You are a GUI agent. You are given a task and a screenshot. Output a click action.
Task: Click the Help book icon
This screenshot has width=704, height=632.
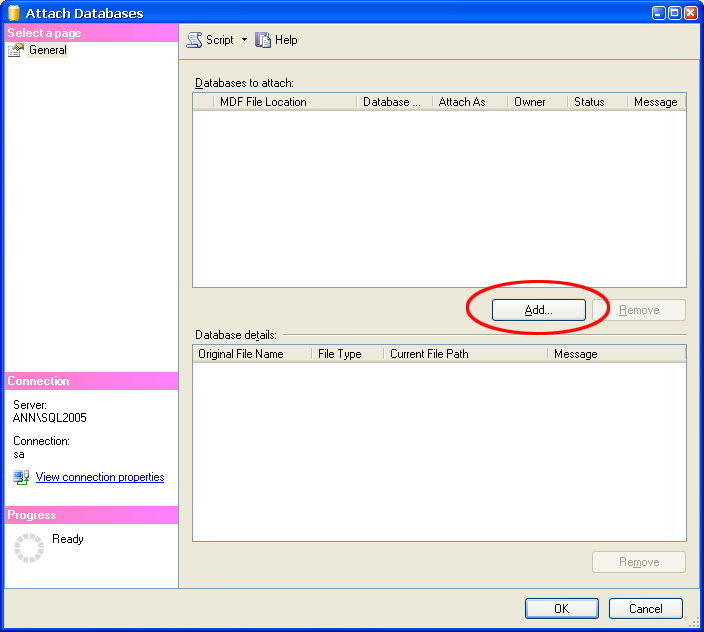tap(264, 40)
